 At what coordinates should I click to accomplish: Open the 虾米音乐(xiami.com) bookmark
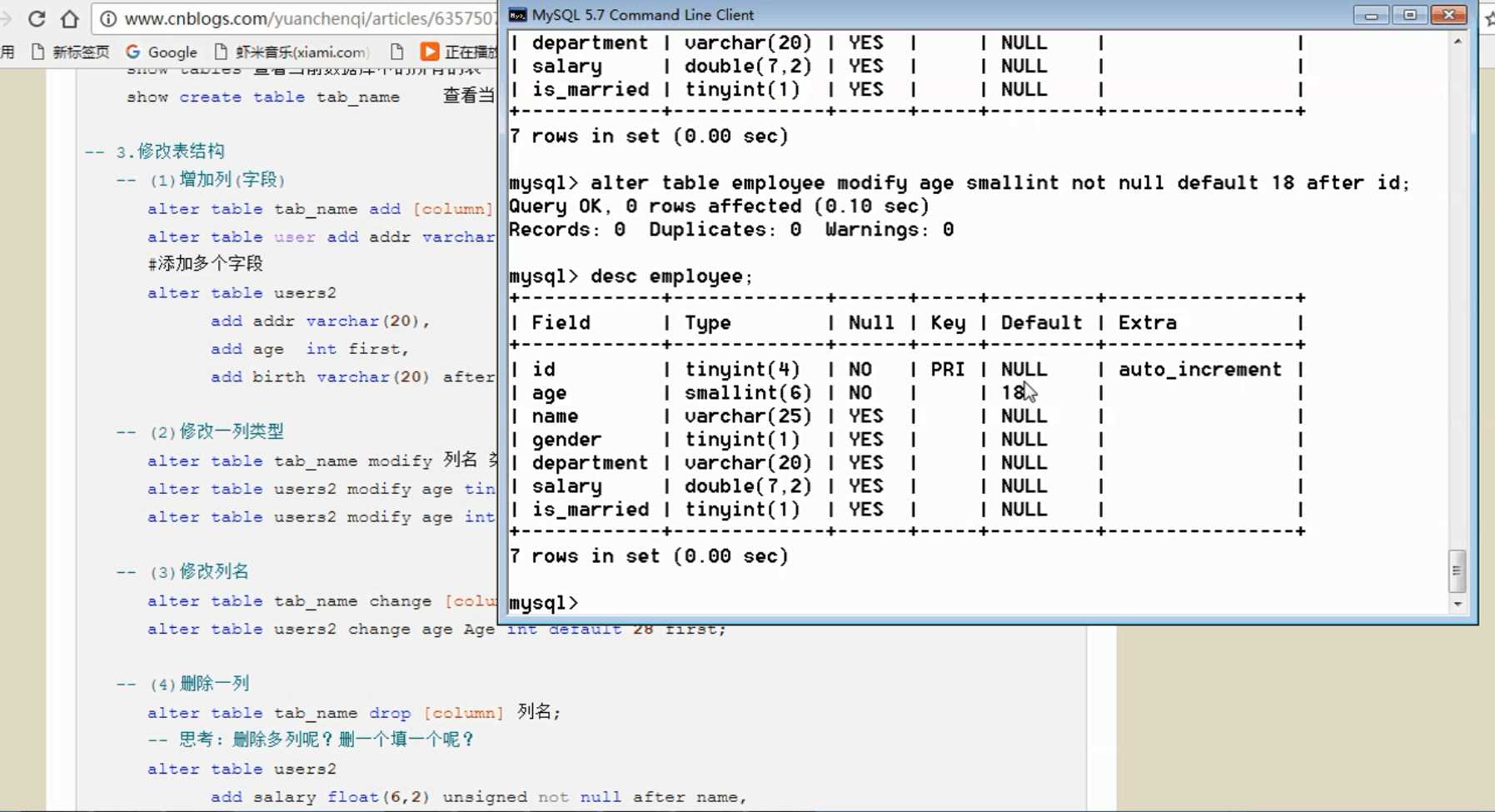coord(291,52)
